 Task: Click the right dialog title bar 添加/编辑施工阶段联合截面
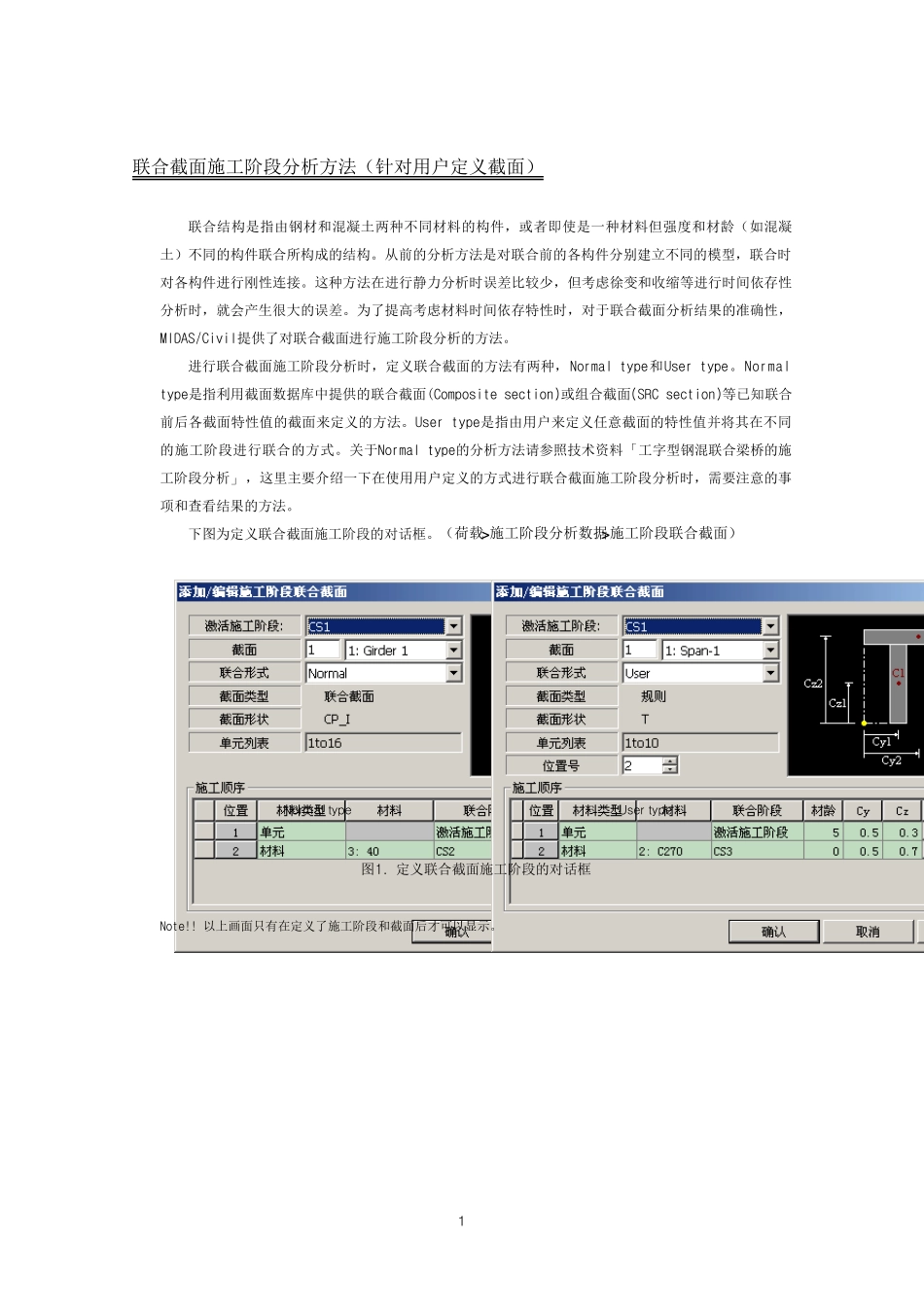pyautogui.click(x=708, y=591)
